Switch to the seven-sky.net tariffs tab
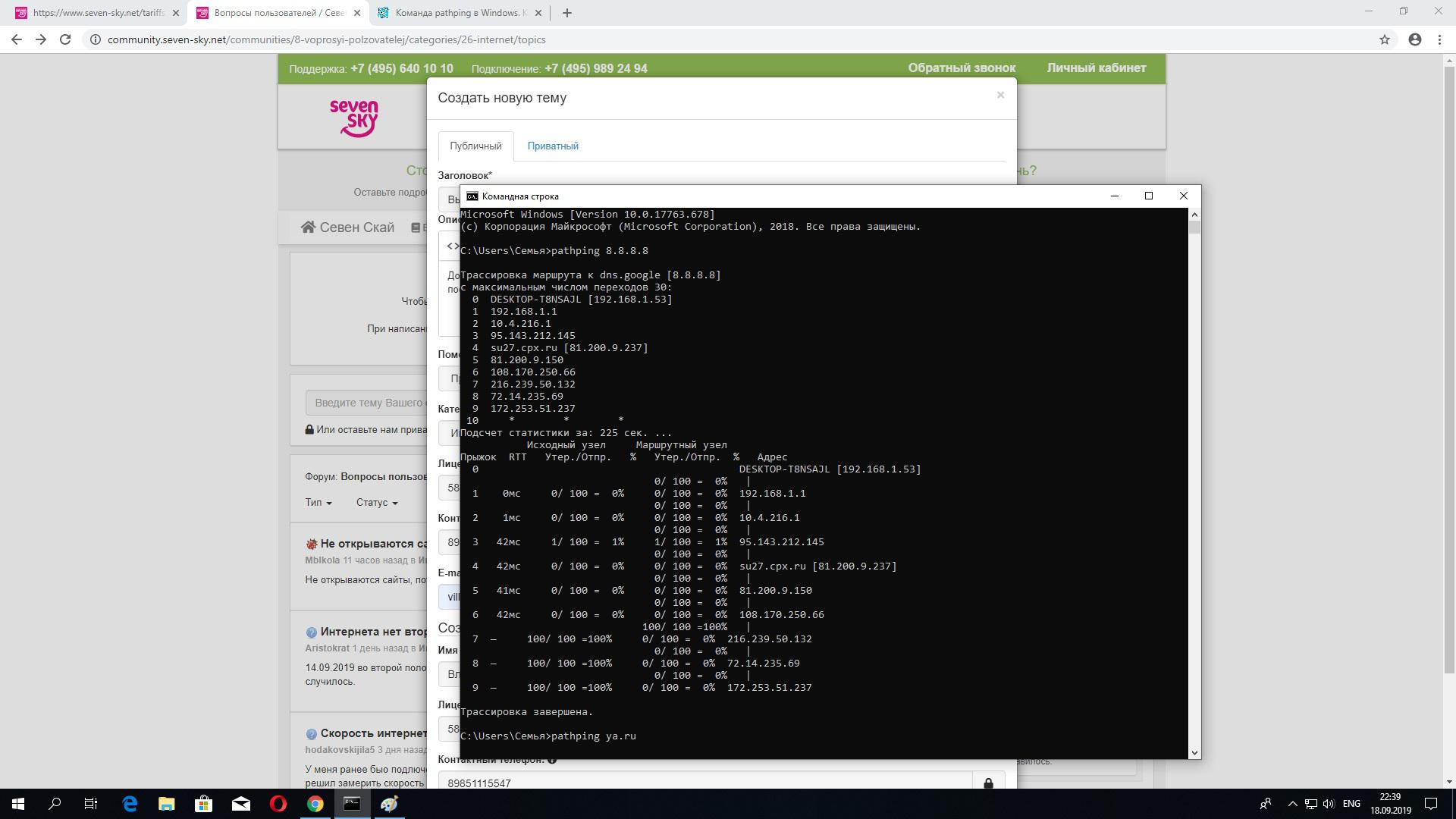Viewport: 1456px width, 819px height. [x=96, y=13]
